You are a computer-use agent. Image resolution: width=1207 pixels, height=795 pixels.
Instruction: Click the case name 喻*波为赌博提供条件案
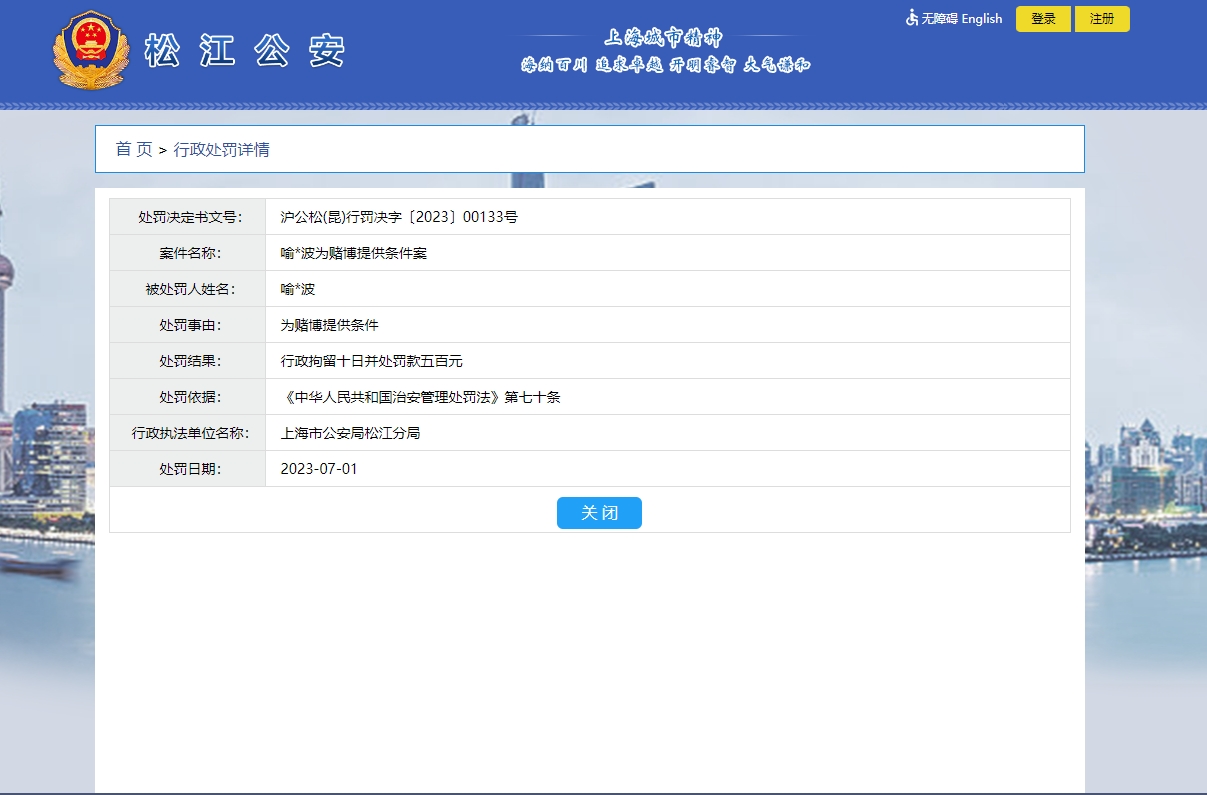354,253
